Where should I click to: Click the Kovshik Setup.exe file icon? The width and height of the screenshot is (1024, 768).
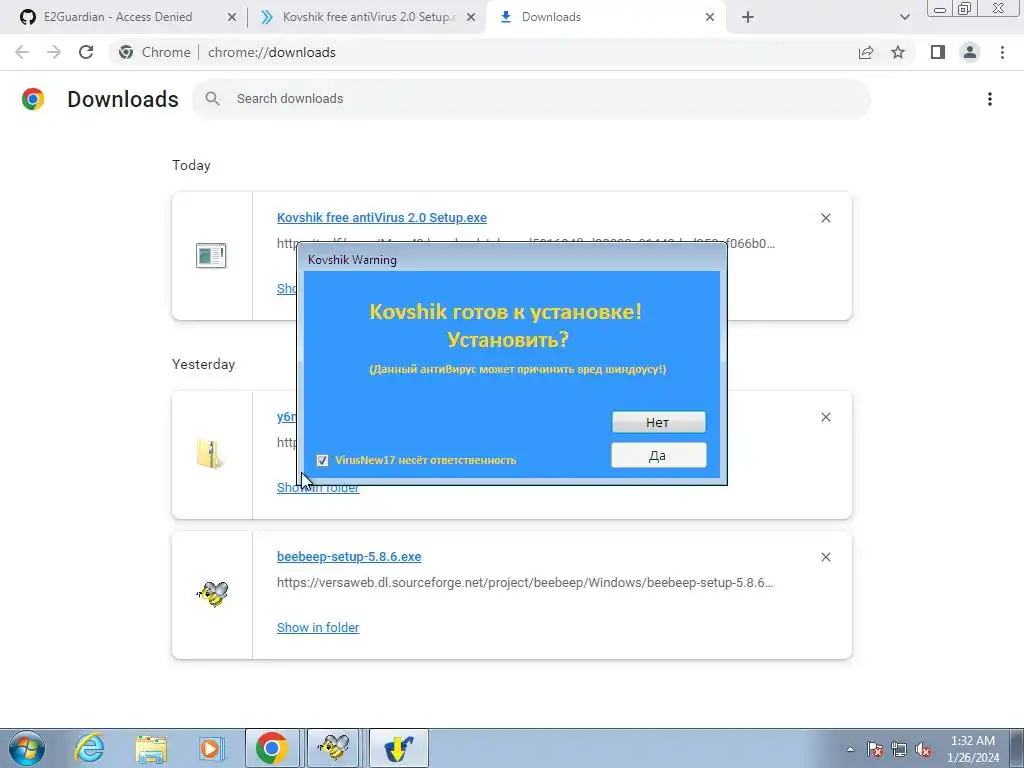[211, 255]
